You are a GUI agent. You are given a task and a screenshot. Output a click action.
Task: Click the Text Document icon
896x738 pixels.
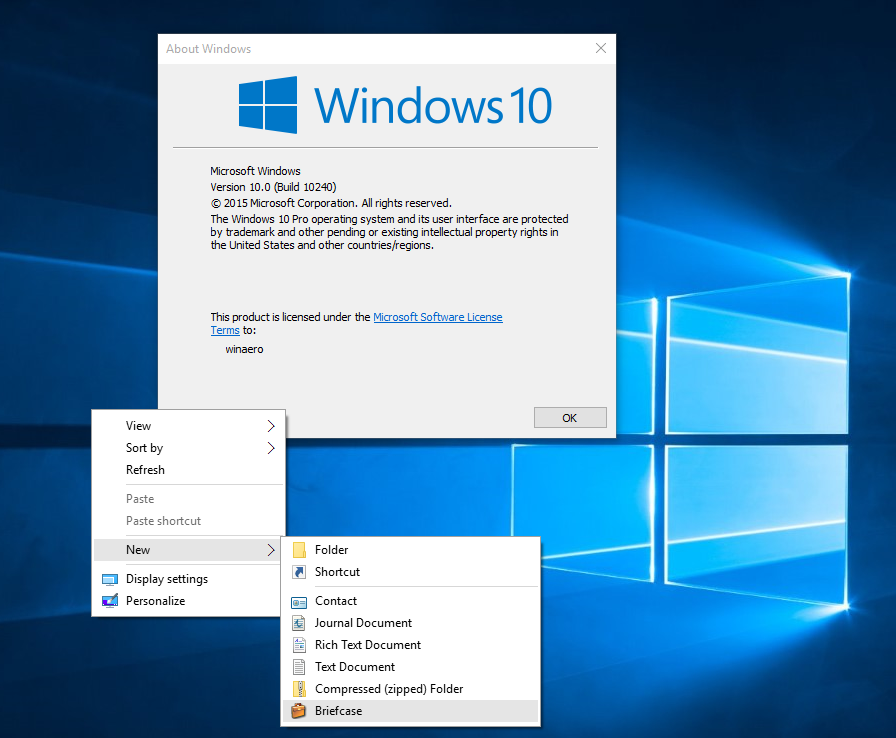(299, 667)
